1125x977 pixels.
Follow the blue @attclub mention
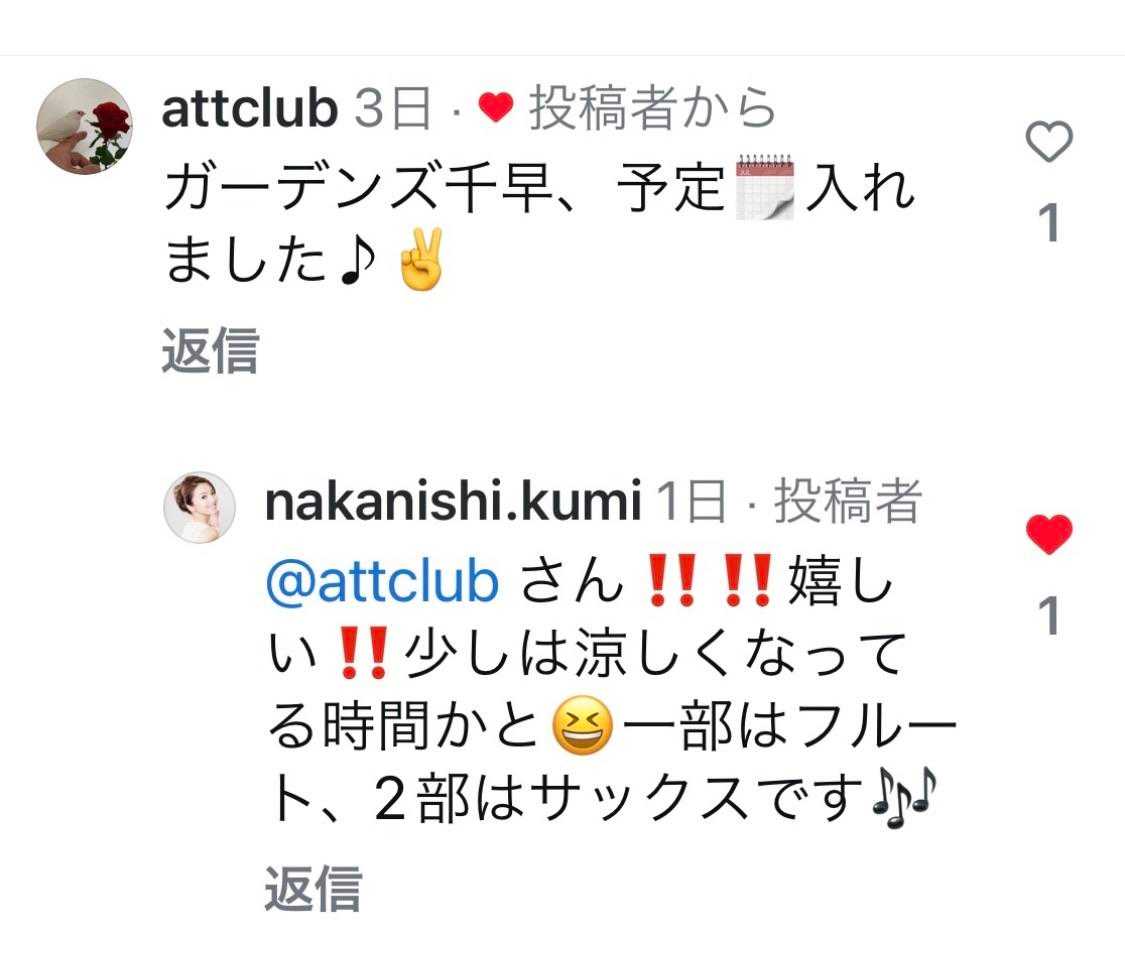click(x=382, y=581)
